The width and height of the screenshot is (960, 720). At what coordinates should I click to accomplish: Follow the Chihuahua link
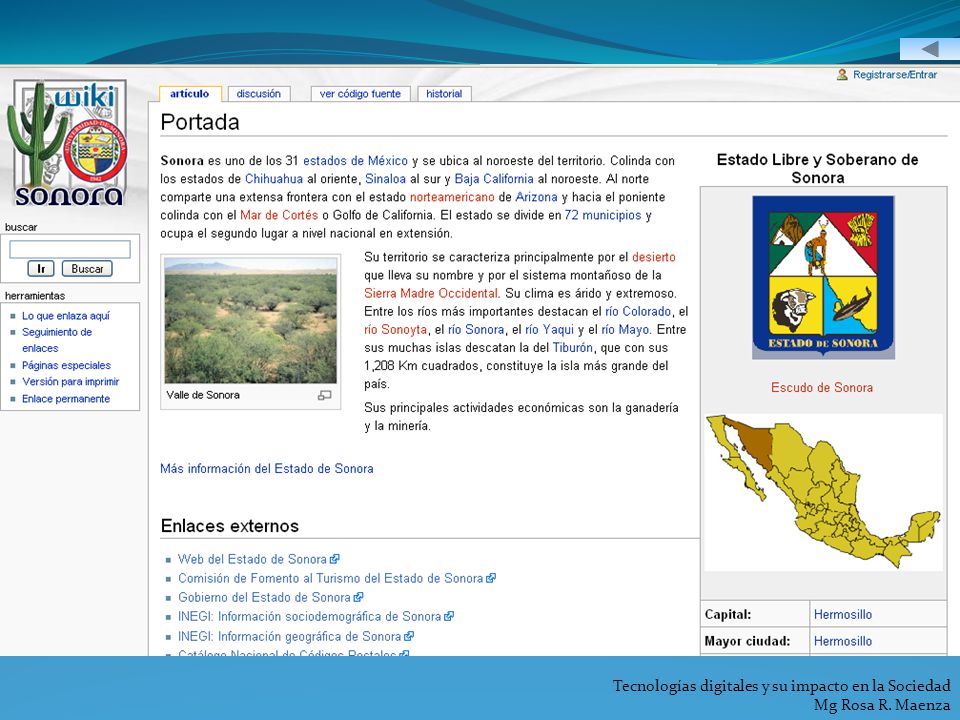tap(274, 179)
